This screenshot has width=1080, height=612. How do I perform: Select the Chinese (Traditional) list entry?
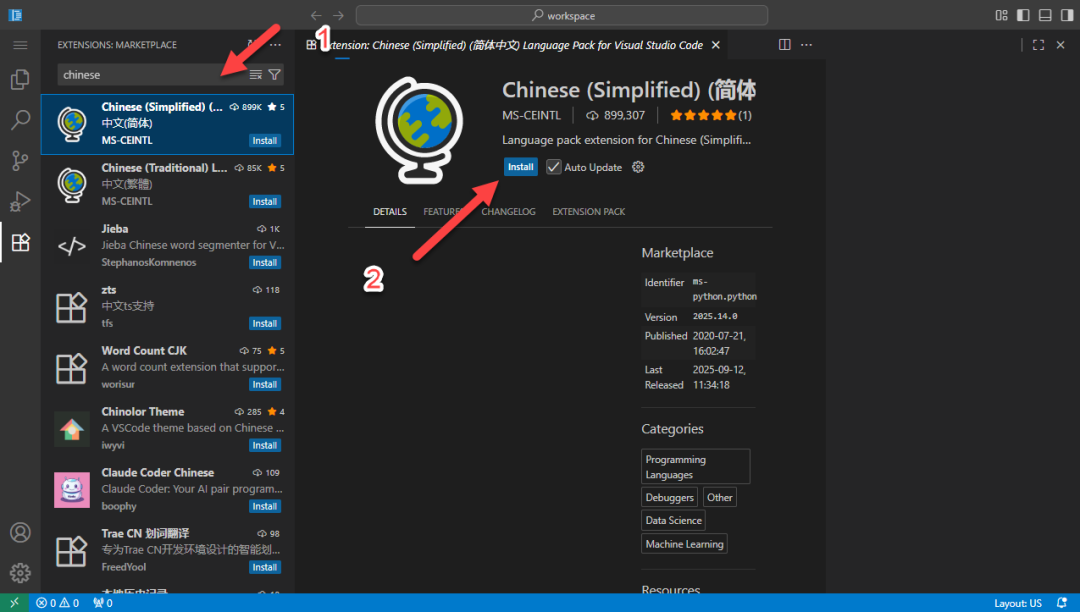[x=167, y=185]
